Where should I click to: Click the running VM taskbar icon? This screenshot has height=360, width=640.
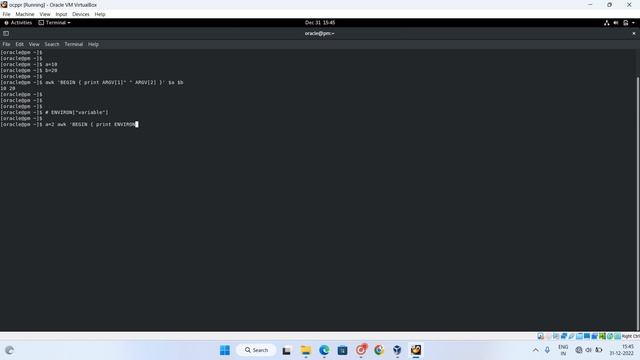[416, 350]
